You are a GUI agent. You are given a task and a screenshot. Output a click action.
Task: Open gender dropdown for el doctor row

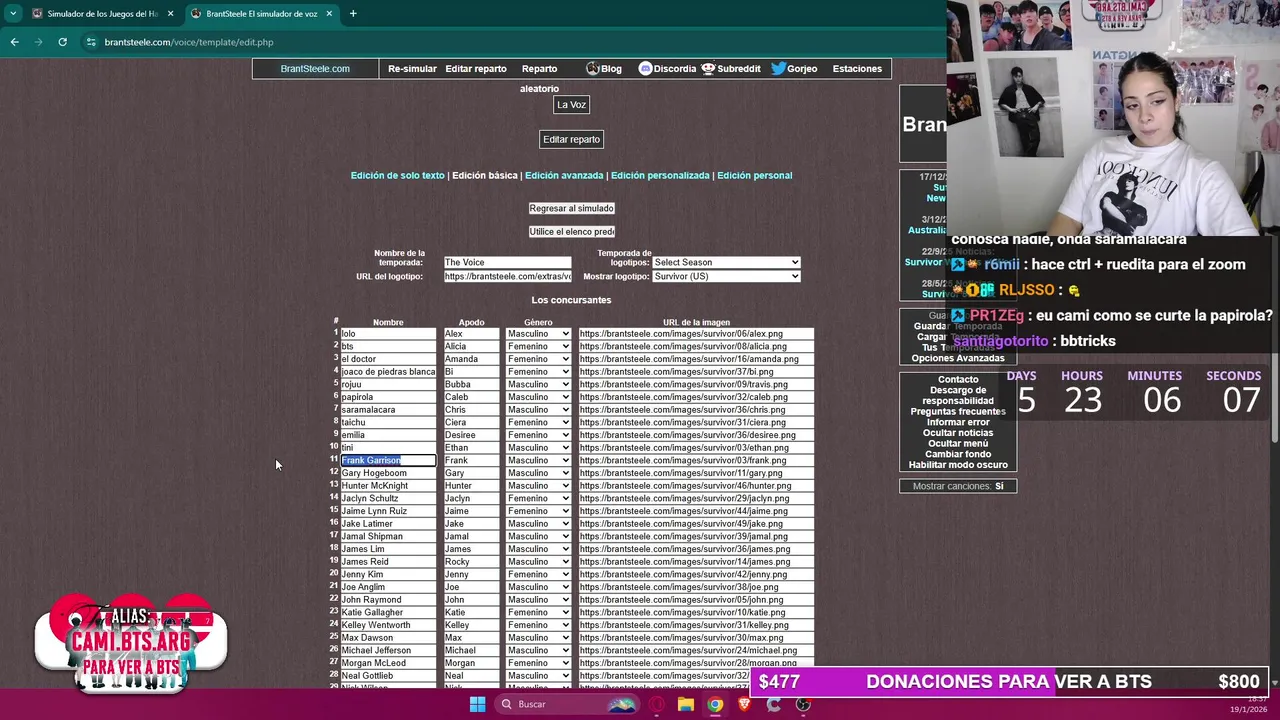(x=538, y=359)
